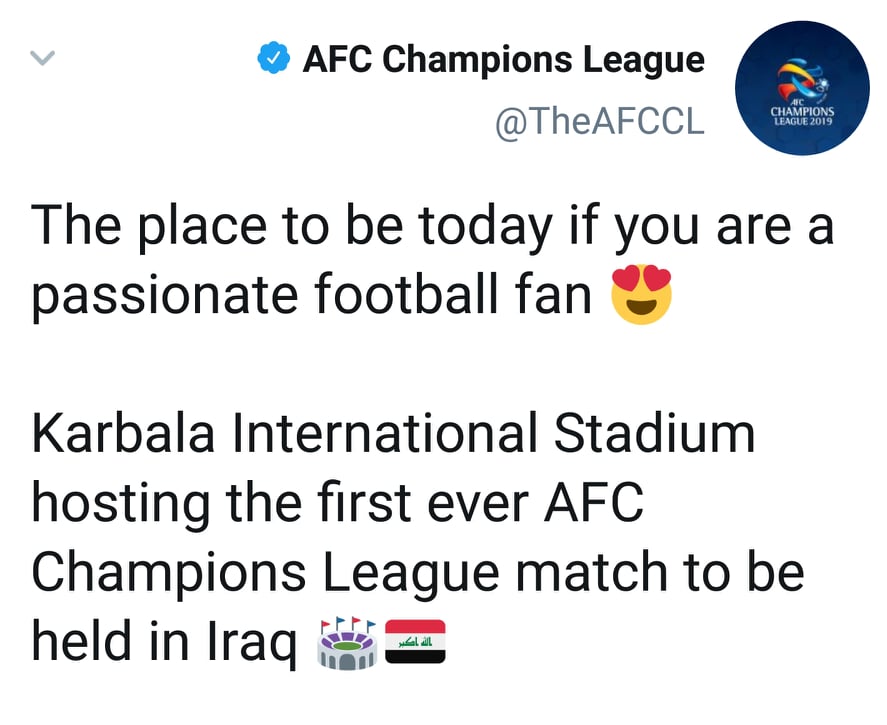Click the word 'Stadium' in the tweet
Viewport: 887px width, 725px height.
click(x=654, y=435)
